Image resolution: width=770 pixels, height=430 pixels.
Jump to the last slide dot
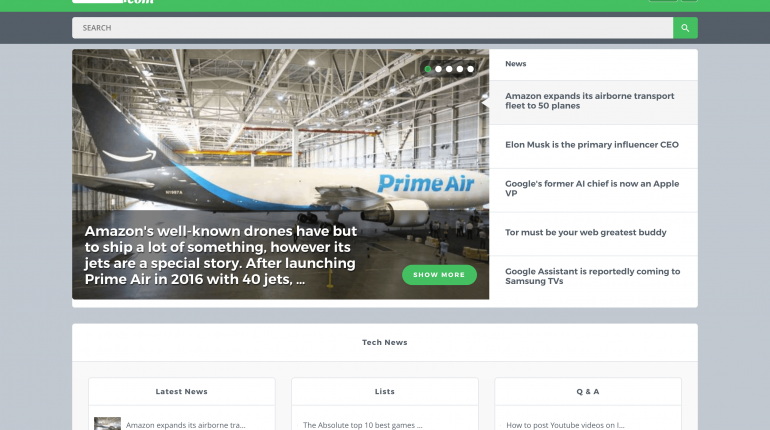(470, 69)
